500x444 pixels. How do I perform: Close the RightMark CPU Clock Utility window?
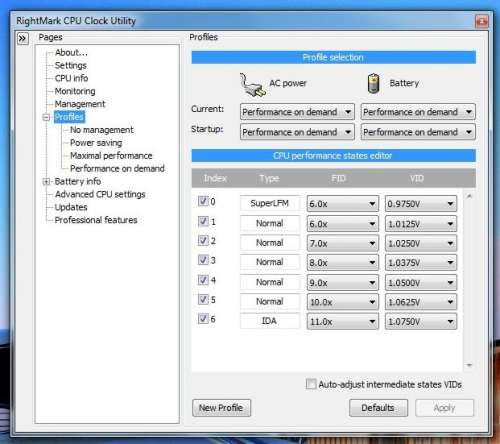(482, 21)
